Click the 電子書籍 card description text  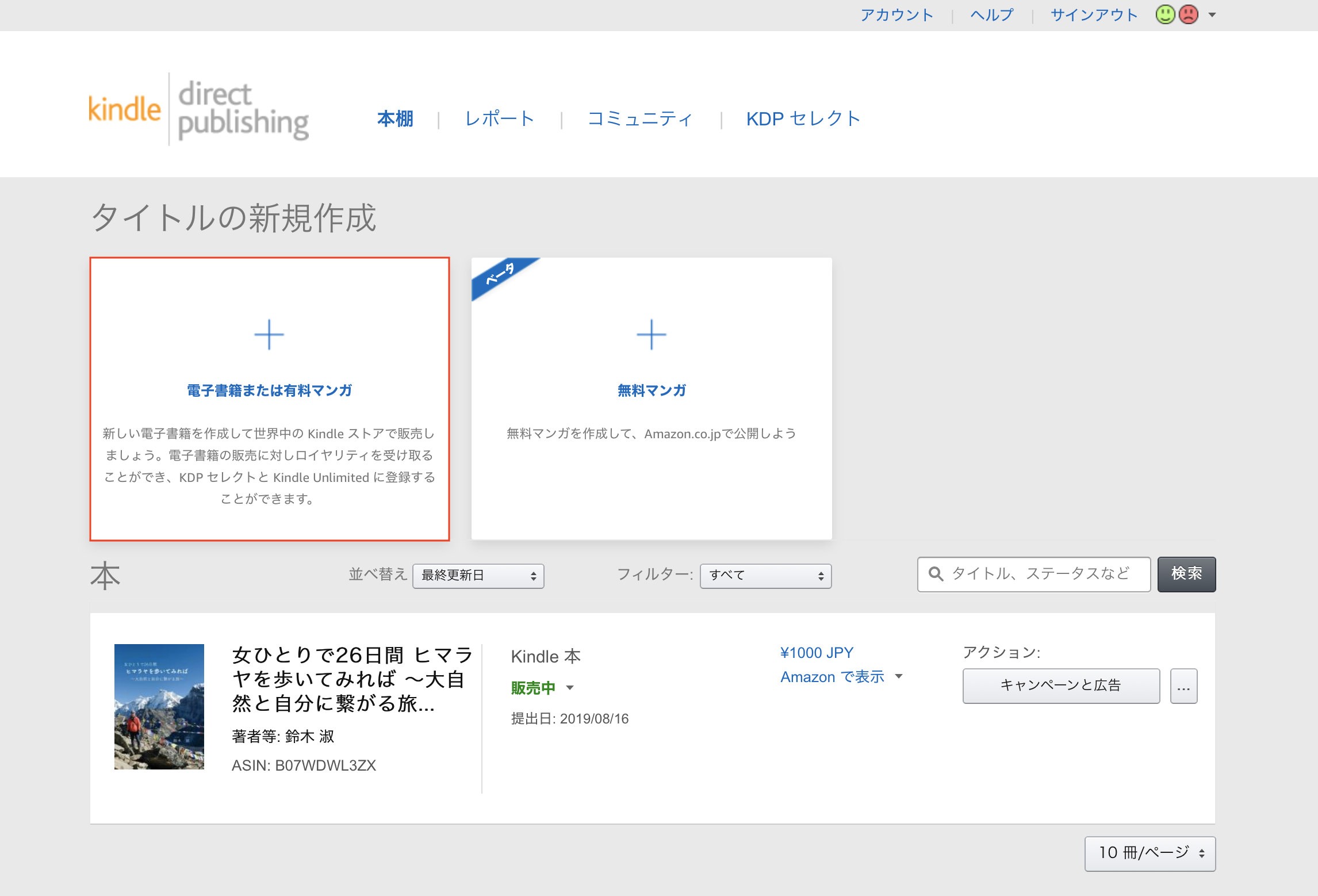click(x=269, y=466)
